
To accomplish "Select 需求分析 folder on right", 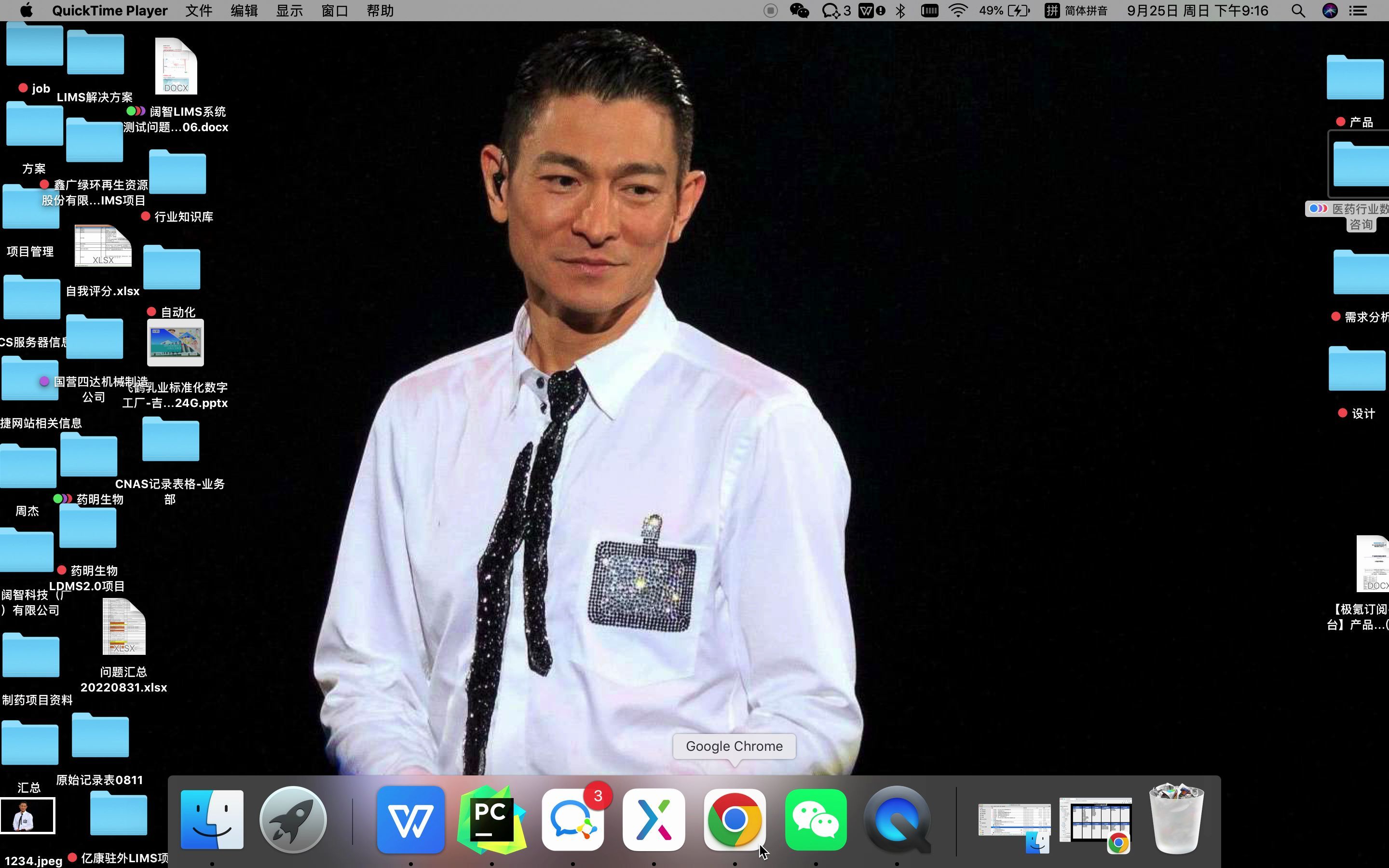I will point(1361,272).
